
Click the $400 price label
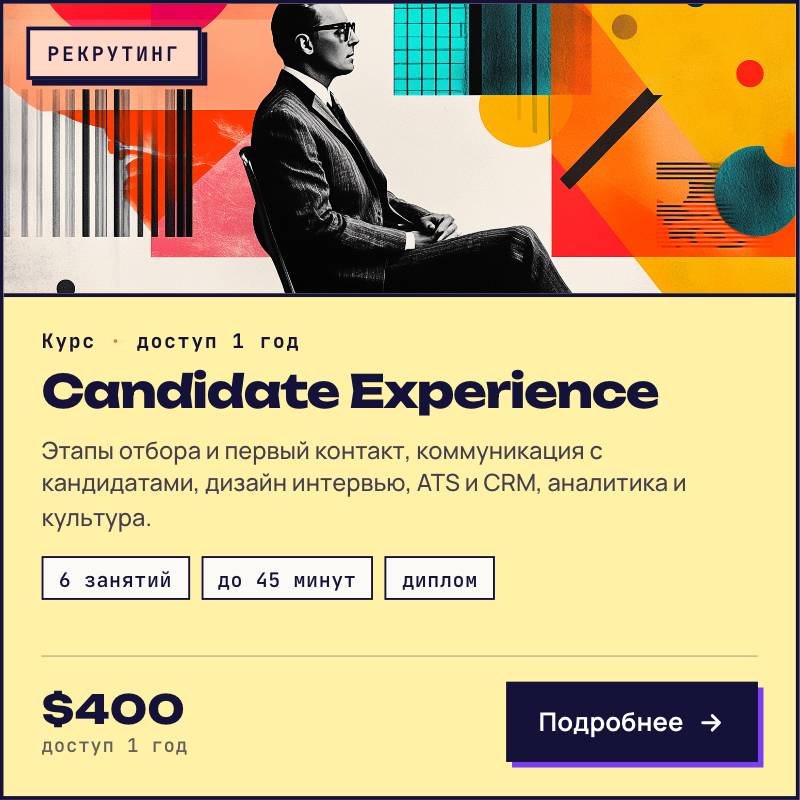click(113, 709)
